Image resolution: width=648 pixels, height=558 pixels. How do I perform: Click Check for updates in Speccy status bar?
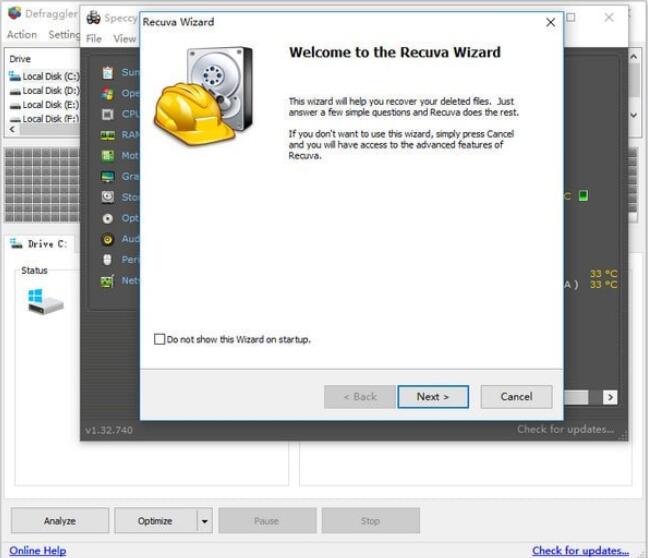565,429
